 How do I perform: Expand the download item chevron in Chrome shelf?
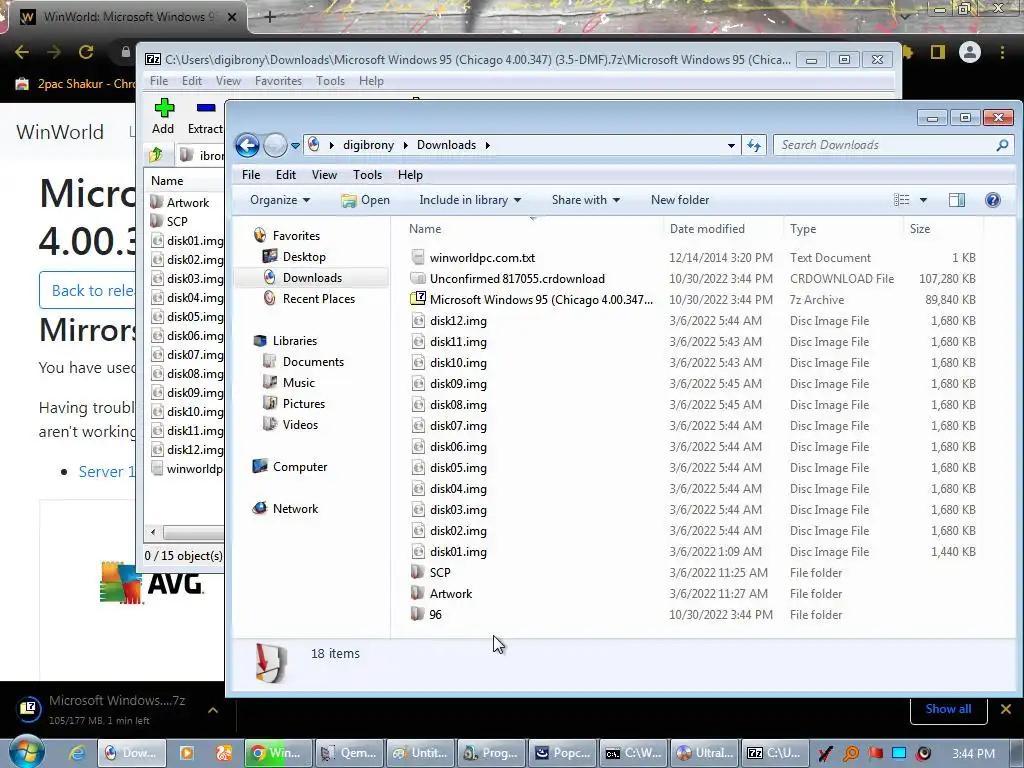point(213,710)
